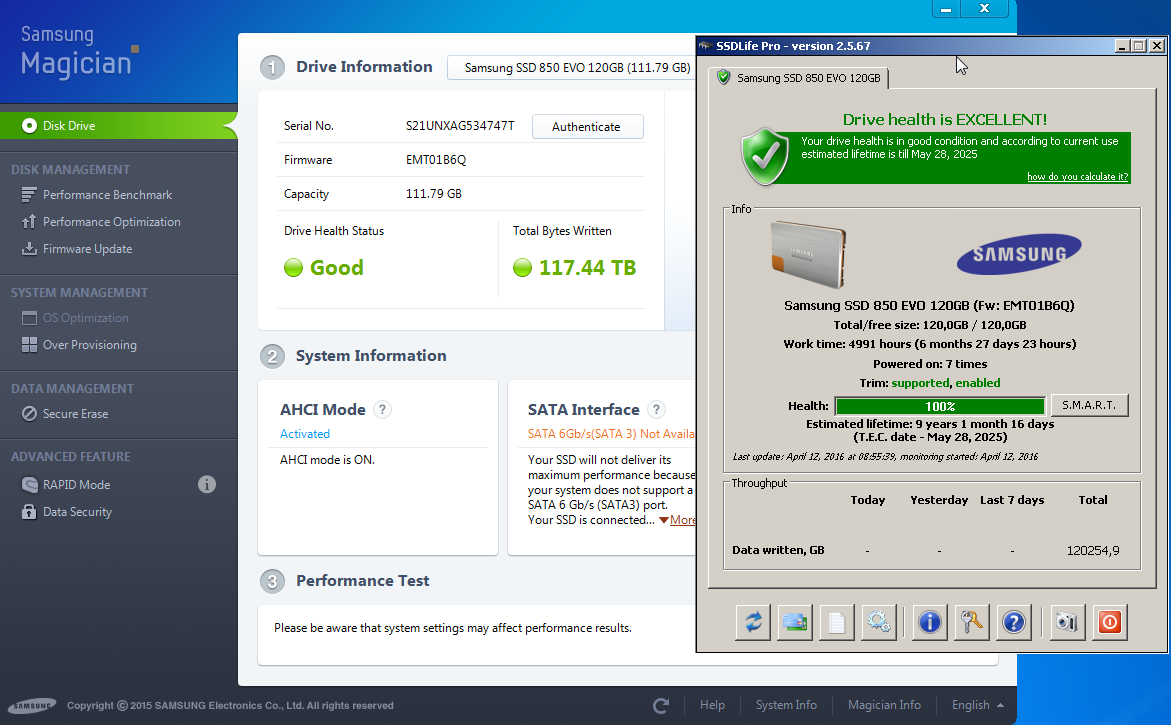This screenshot has width=1171, height=725.
Task: Minimize the Samsung Magician window
Action: (945, 8)
